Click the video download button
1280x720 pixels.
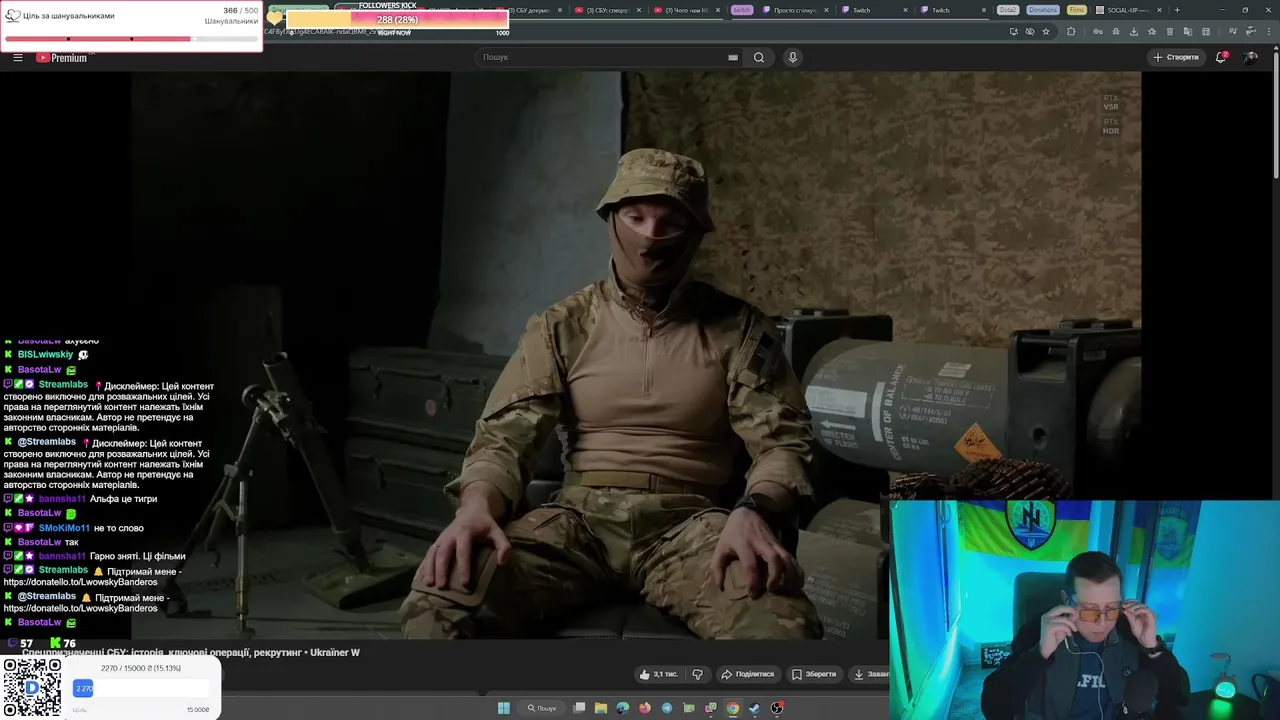(x=870, y=674)
